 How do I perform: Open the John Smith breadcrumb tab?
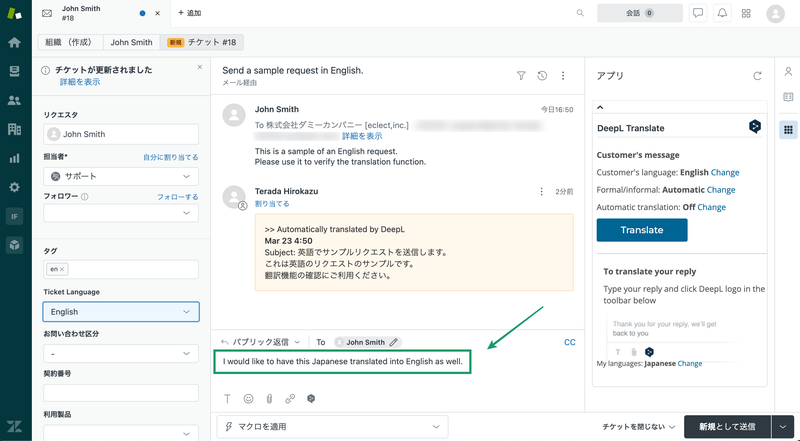[131, 42]
